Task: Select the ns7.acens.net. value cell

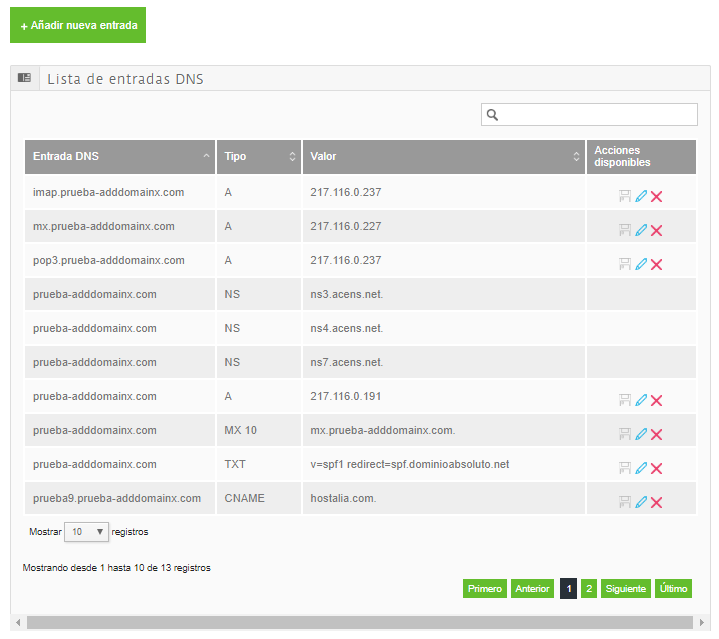Action: click(x=443, y=362)
